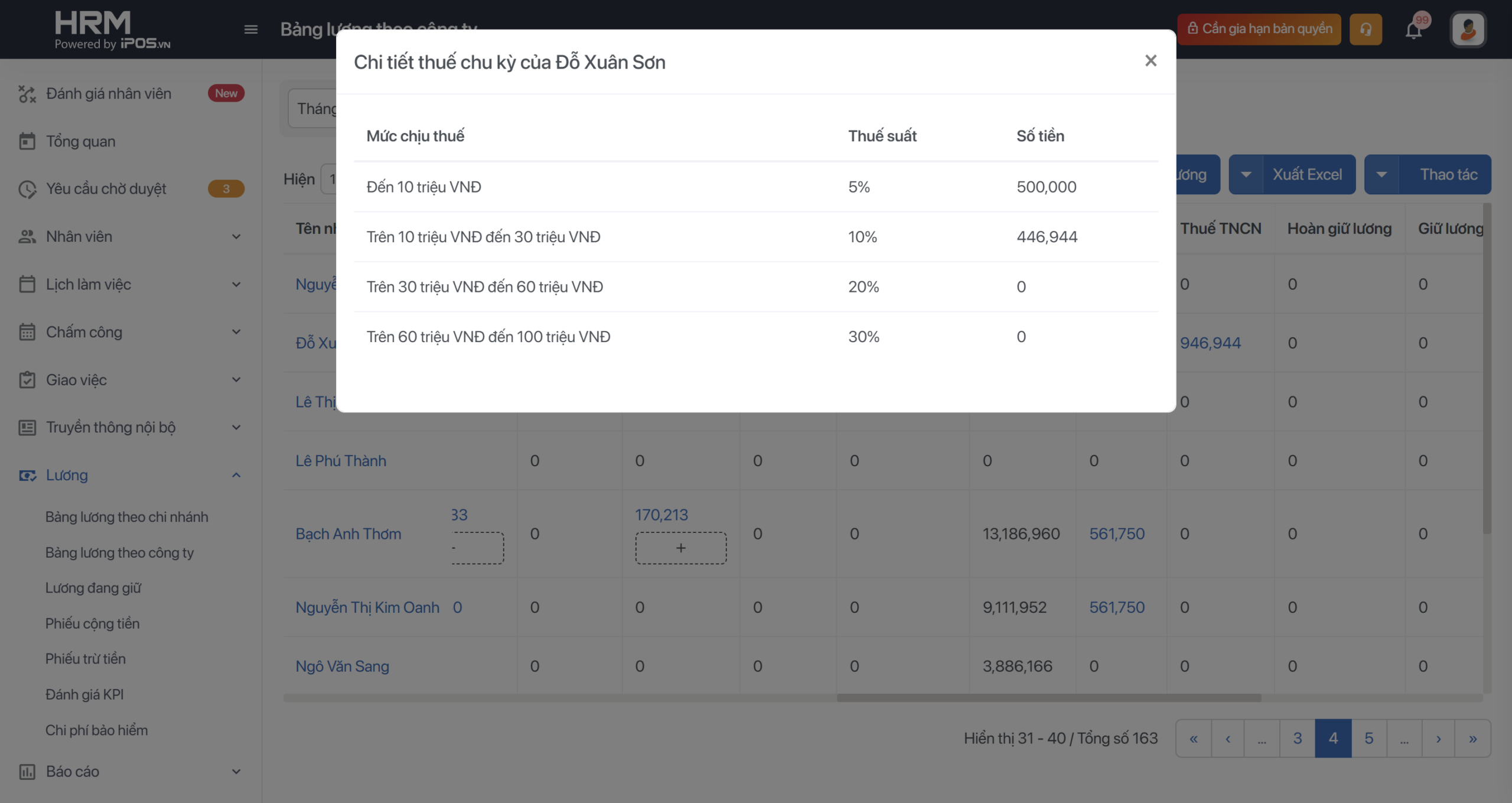Click the horizontal table scrollbar
This screenshot has width=1512, height=803.
point(1048,698)
